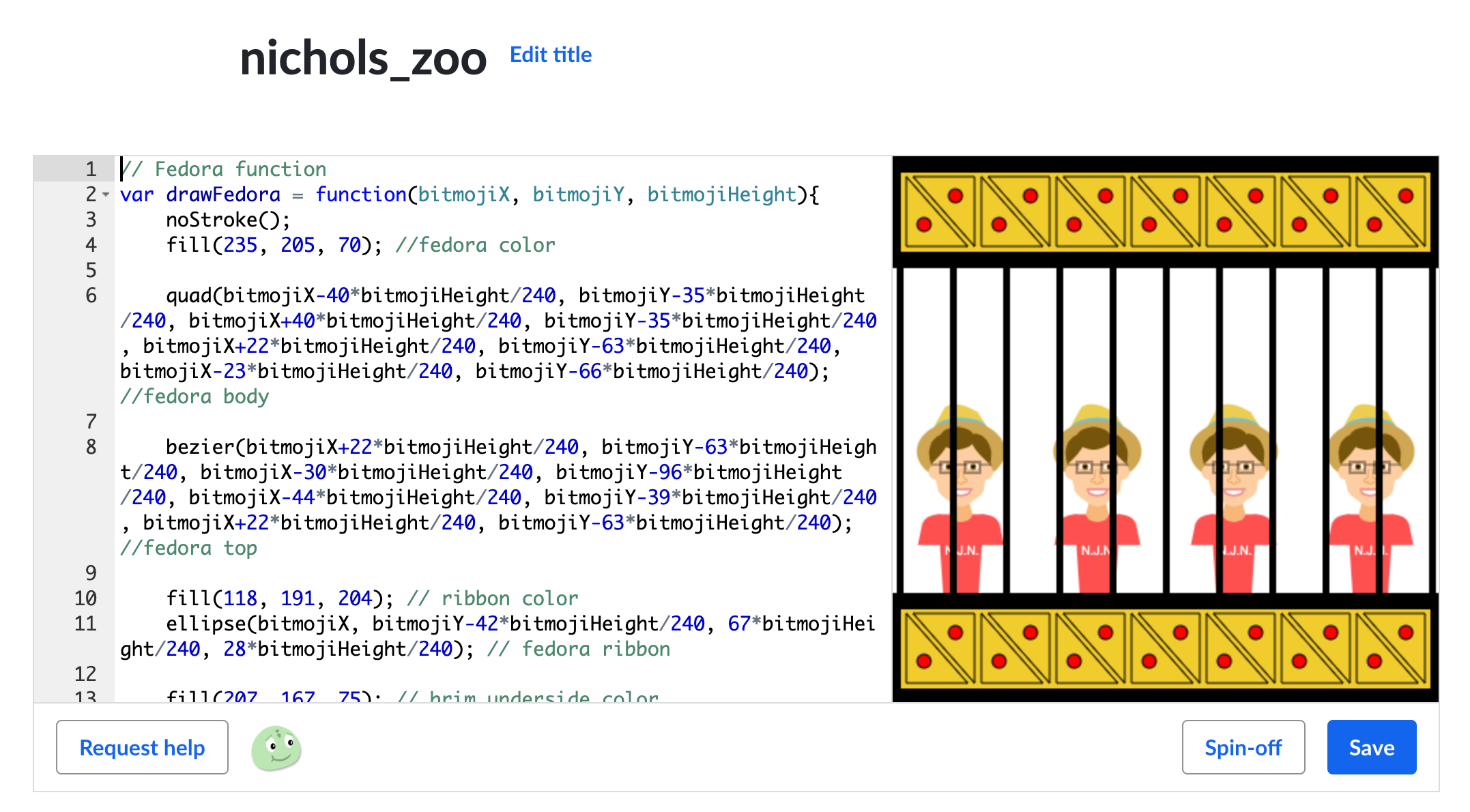Click the ribbon color value 118
The width and height of the screenshot is (1470, 812).
(x=240, y=598)
